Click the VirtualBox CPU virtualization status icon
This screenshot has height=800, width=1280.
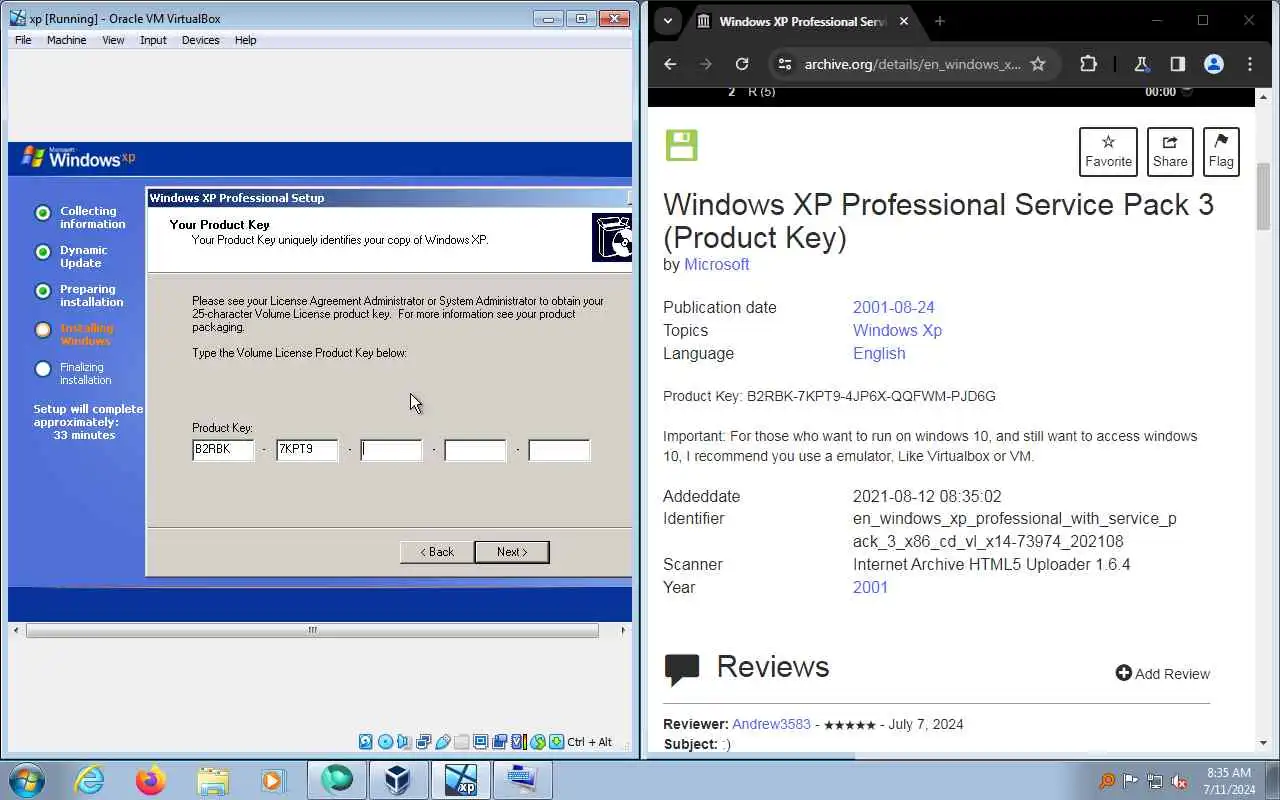click(x=518, y=742)
